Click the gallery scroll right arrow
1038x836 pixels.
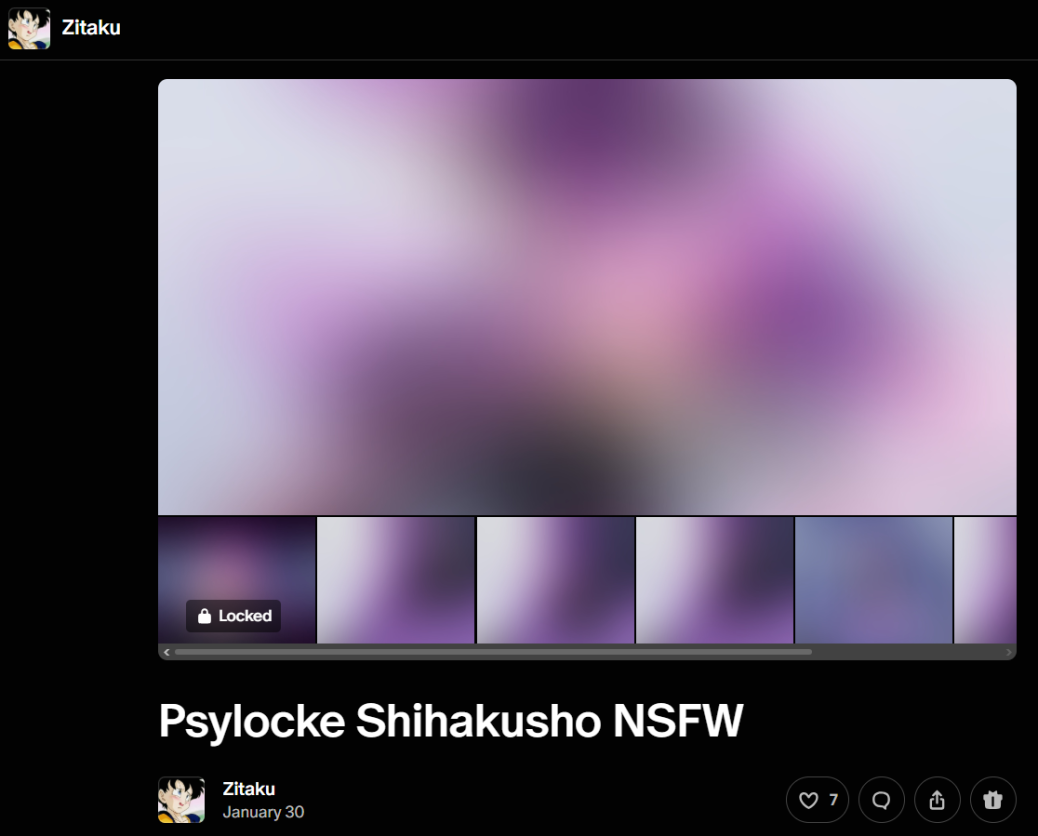click(1008, 652)
